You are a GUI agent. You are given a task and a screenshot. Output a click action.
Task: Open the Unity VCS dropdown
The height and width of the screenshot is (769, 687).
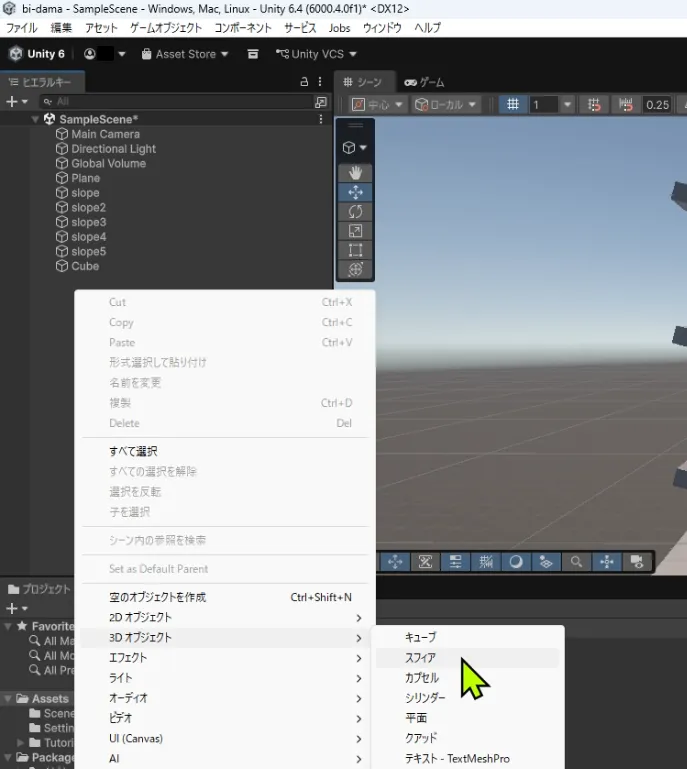click(316, 54)
